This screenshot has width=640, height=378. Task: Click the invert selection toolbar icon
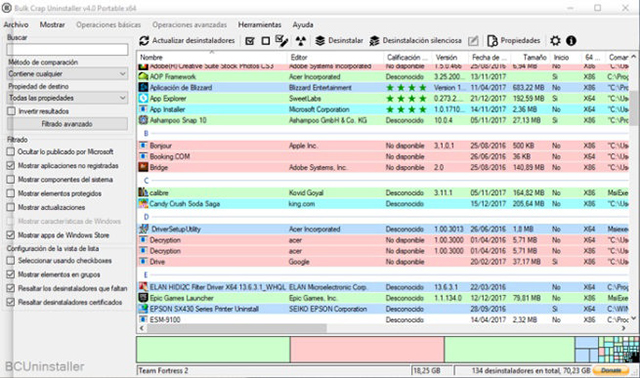pyautogui.click(x=282, y=40)
